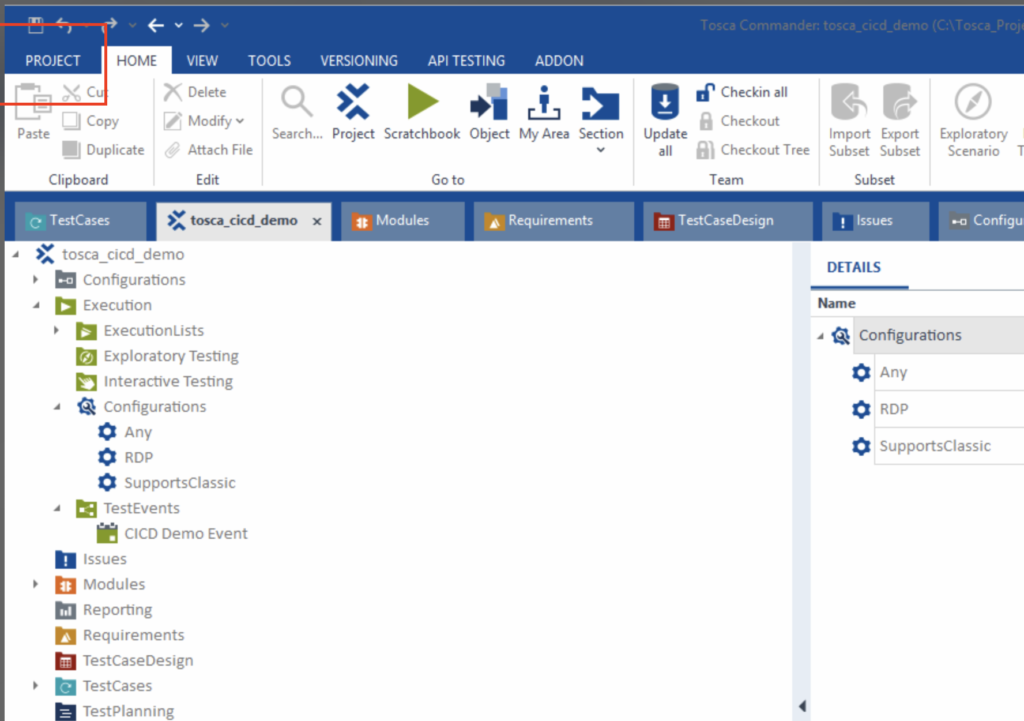Click Checkin all in Team group
Viewport: 1024px width, 721px height.
click(742, 92)
